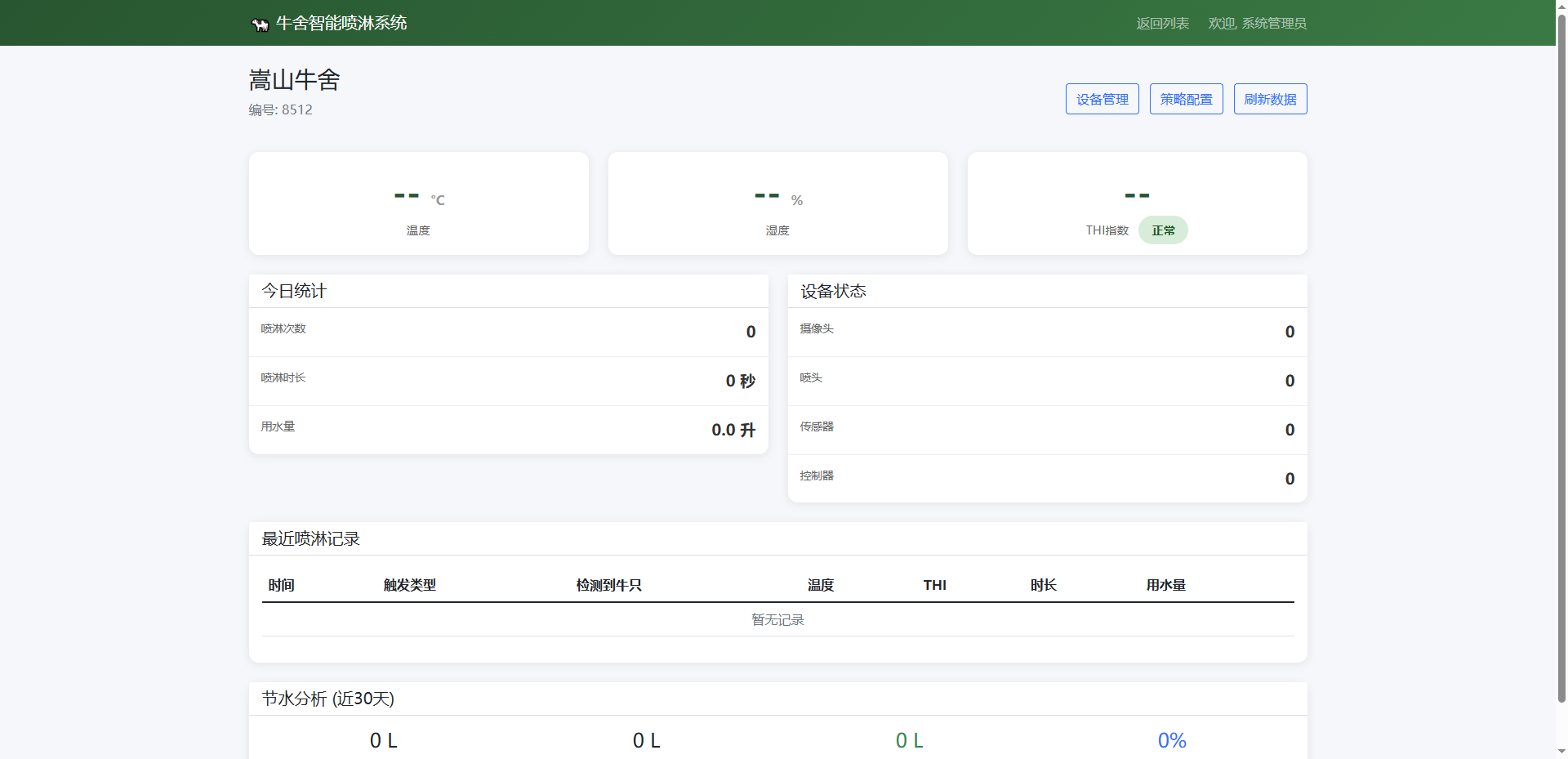Click the 检测到牛只 column header
1568x759 pixels.
pos(608,585)
